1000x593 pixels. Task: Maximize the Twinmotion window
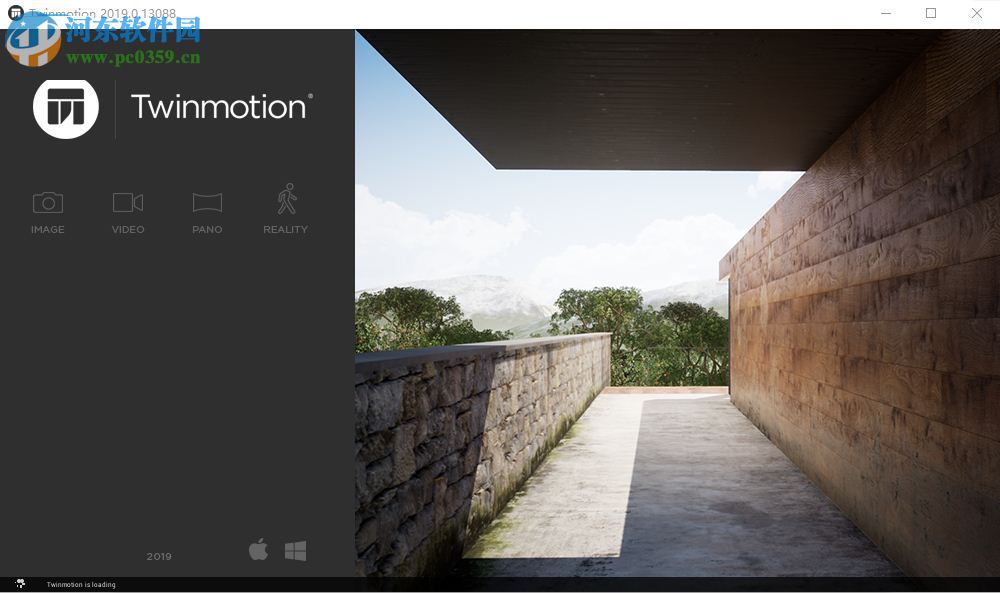(x=931, y=13)
